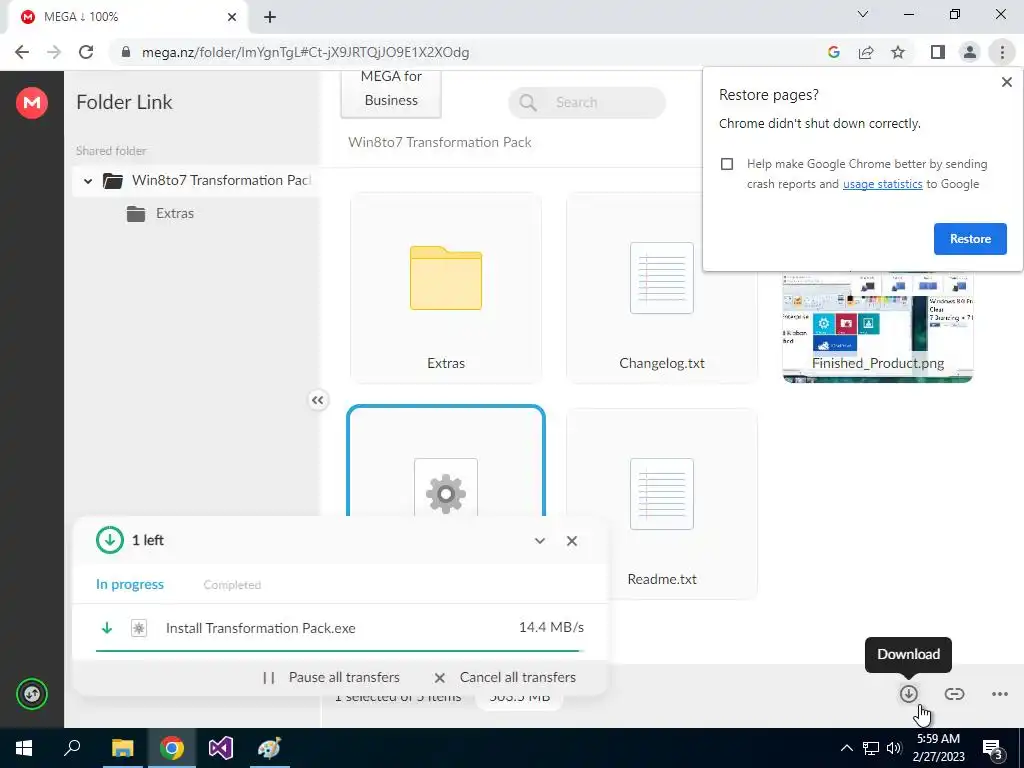
Task: Click Cancel all transfers
Action: (505, 677)
